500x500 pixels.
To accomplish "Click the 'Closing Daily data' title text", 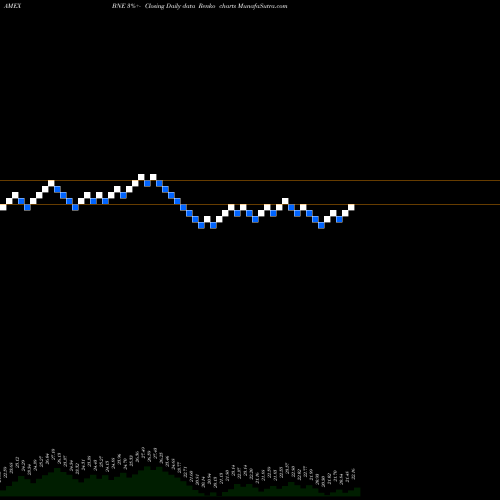I will 170,6.
